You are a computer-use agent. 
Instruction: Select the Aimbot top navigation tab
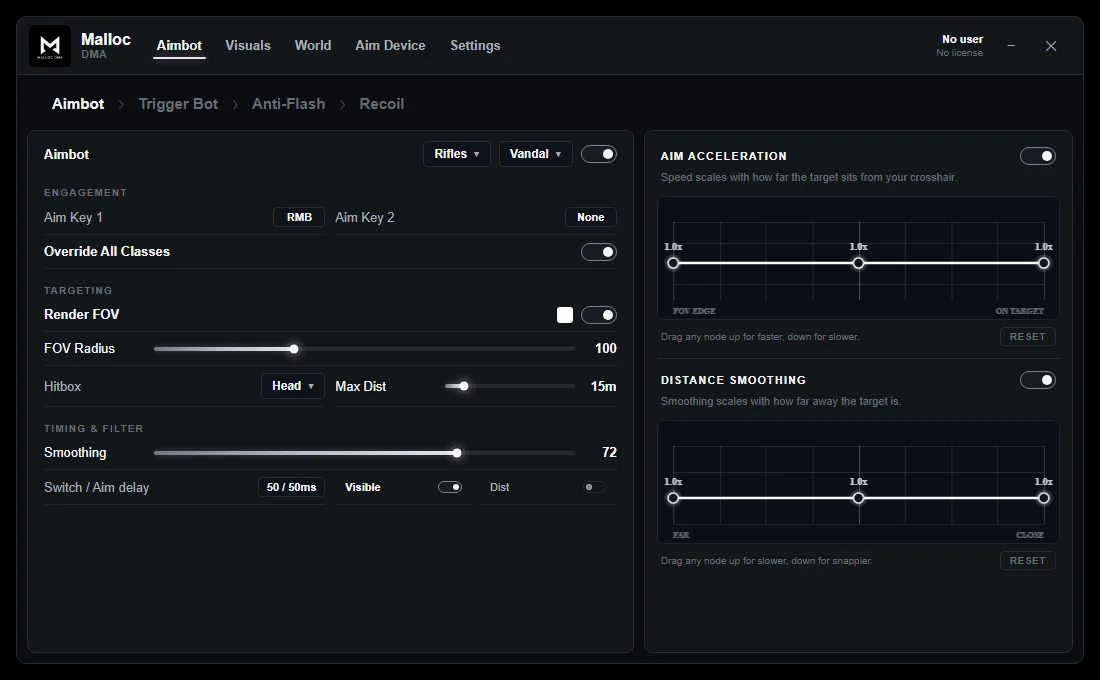pos(179,46)
